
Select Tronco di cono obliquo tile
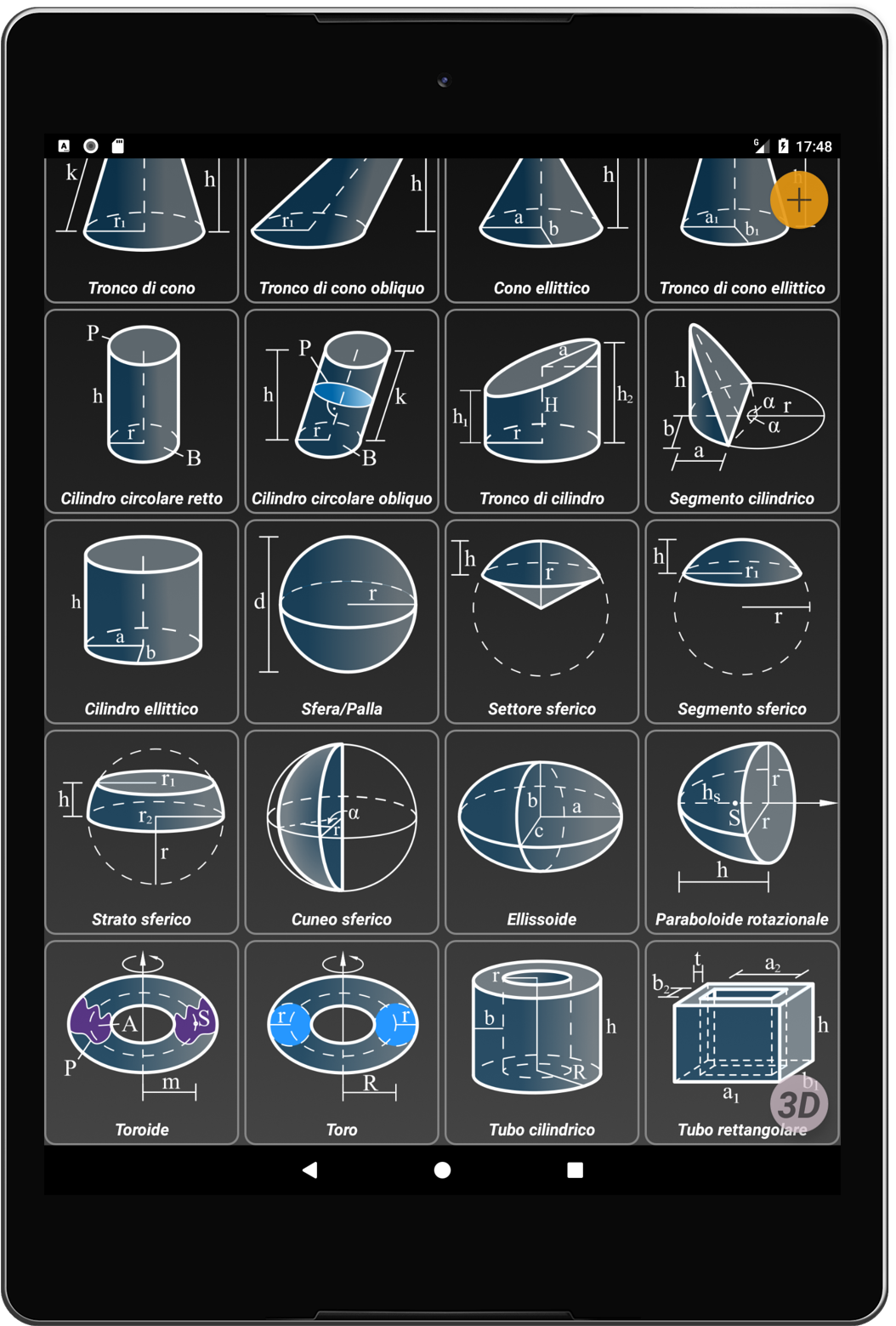(342, 230)
